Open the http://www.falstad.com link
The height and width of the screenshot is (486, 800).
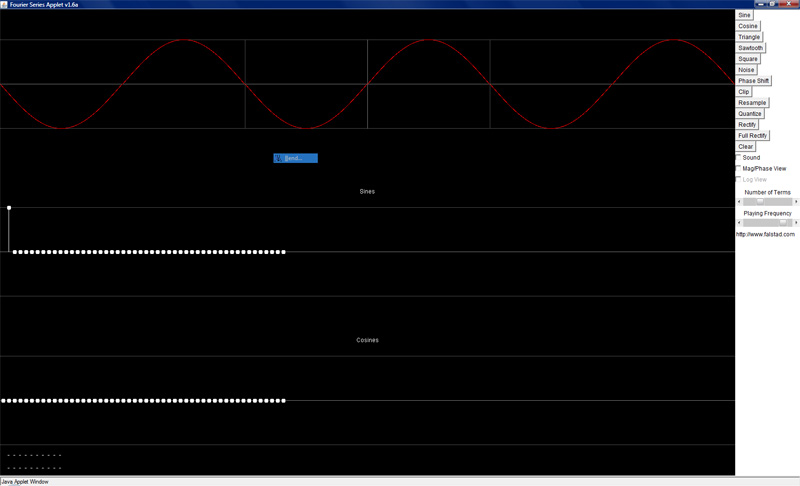point(765,235)
